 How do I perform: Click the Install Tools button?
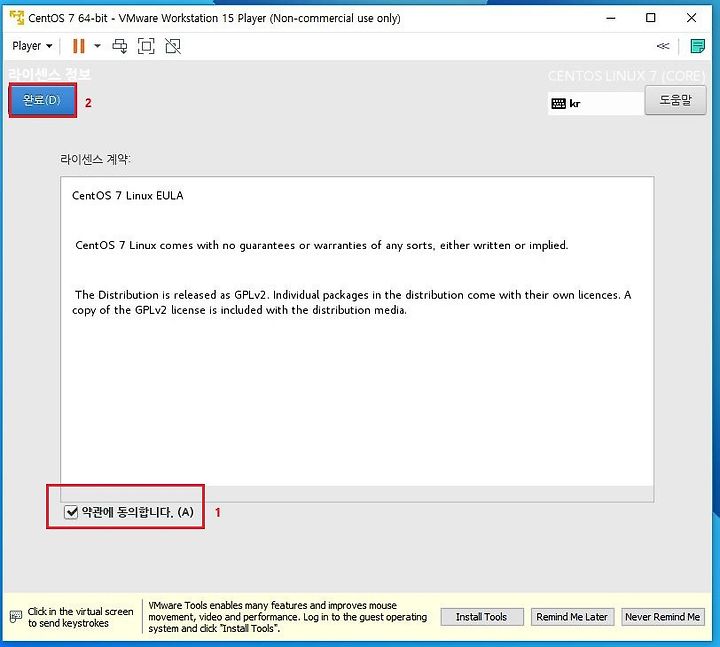pos(482,617)
